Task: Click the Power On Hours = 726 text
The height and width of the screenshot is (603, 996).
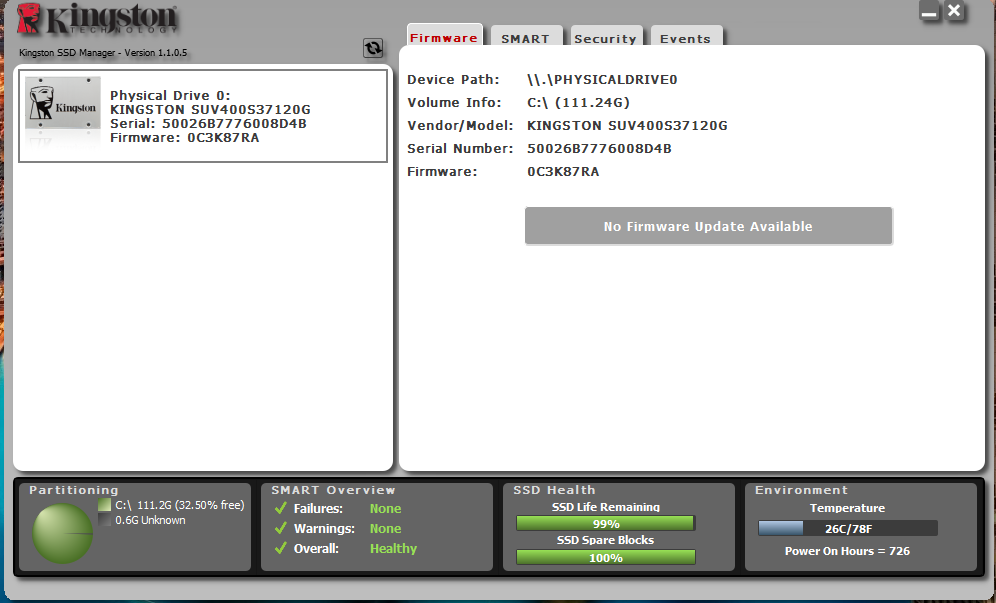Action: (847, 551)
